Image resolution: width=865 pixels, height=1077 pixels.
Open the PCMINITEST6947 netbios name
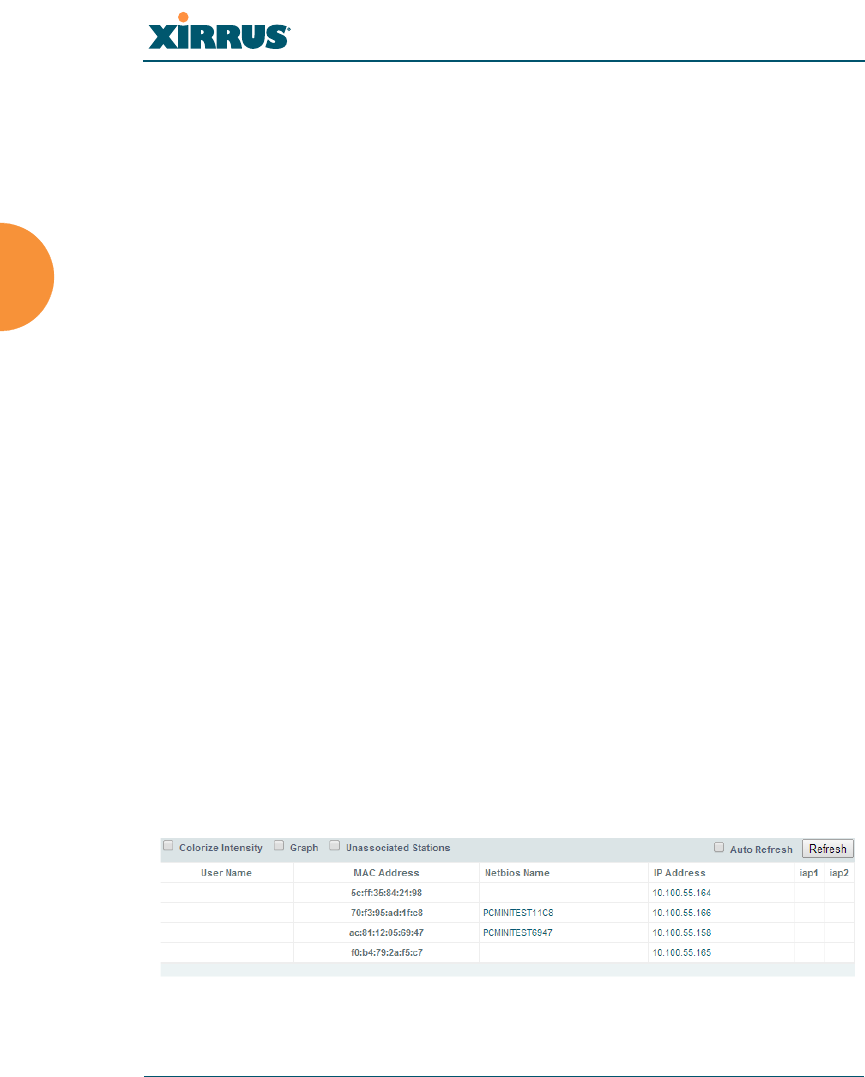517,933
